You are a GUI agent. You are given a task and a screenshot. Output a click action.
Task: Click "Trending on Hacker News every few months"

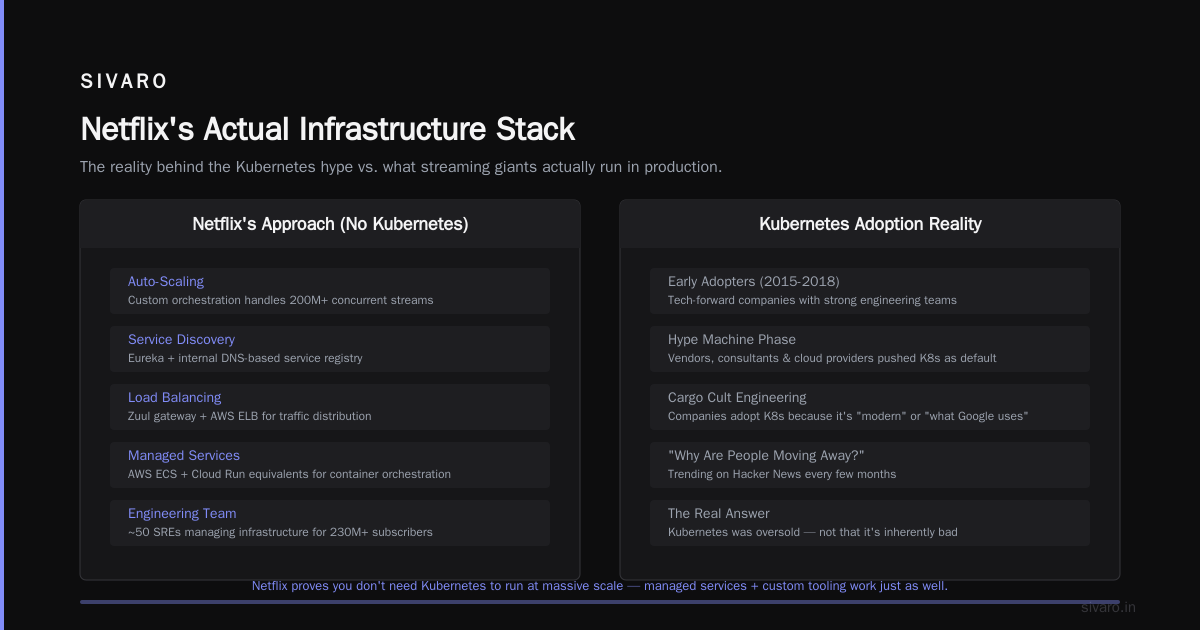[782, 474]
